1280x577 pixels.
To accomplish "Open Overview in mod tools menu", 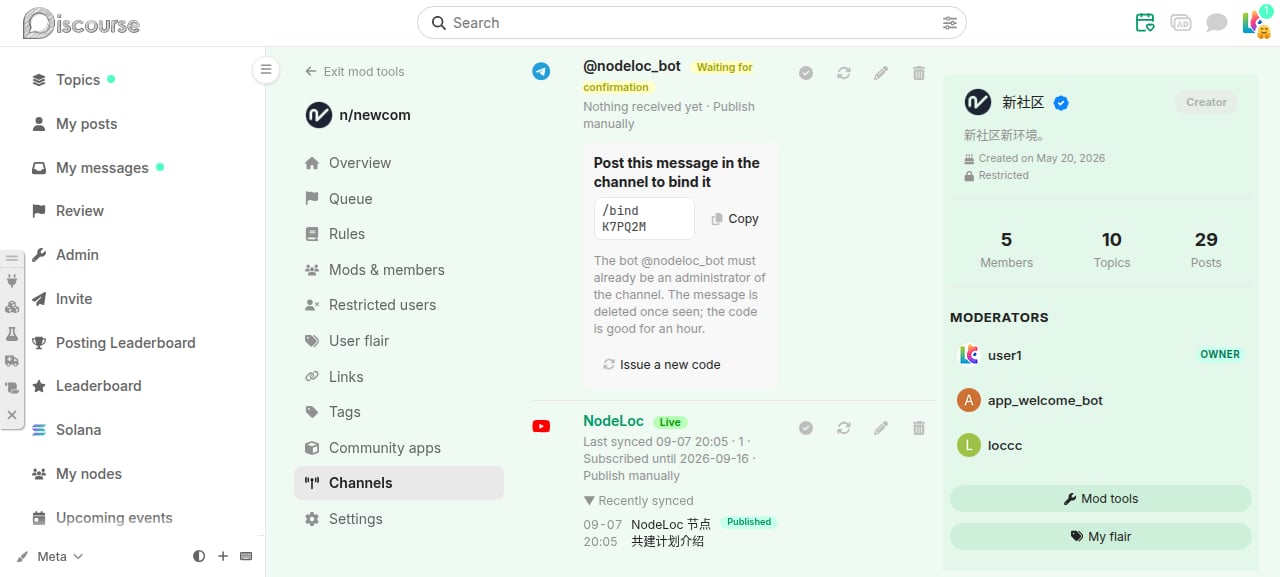I will [x=399, y=163].
